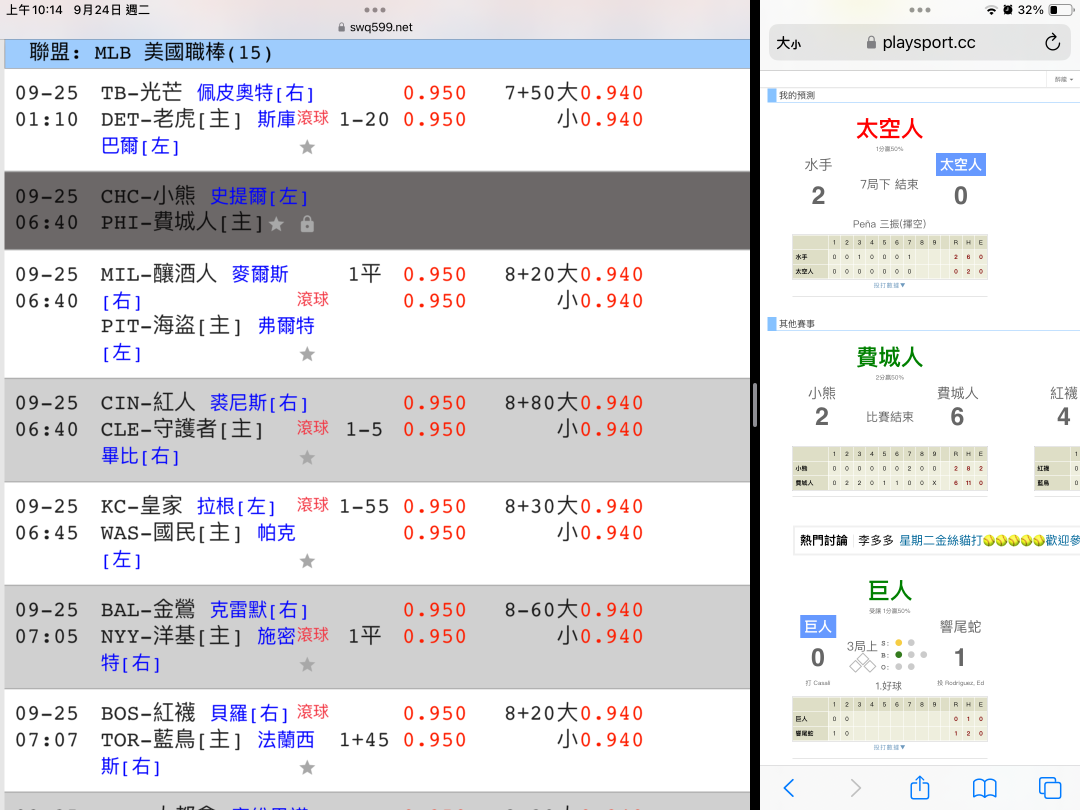Open 滾球 live betting for the MIL-釀酒人 game
The height and width of the screenshot is (810, 1080).
pos(313,299)
